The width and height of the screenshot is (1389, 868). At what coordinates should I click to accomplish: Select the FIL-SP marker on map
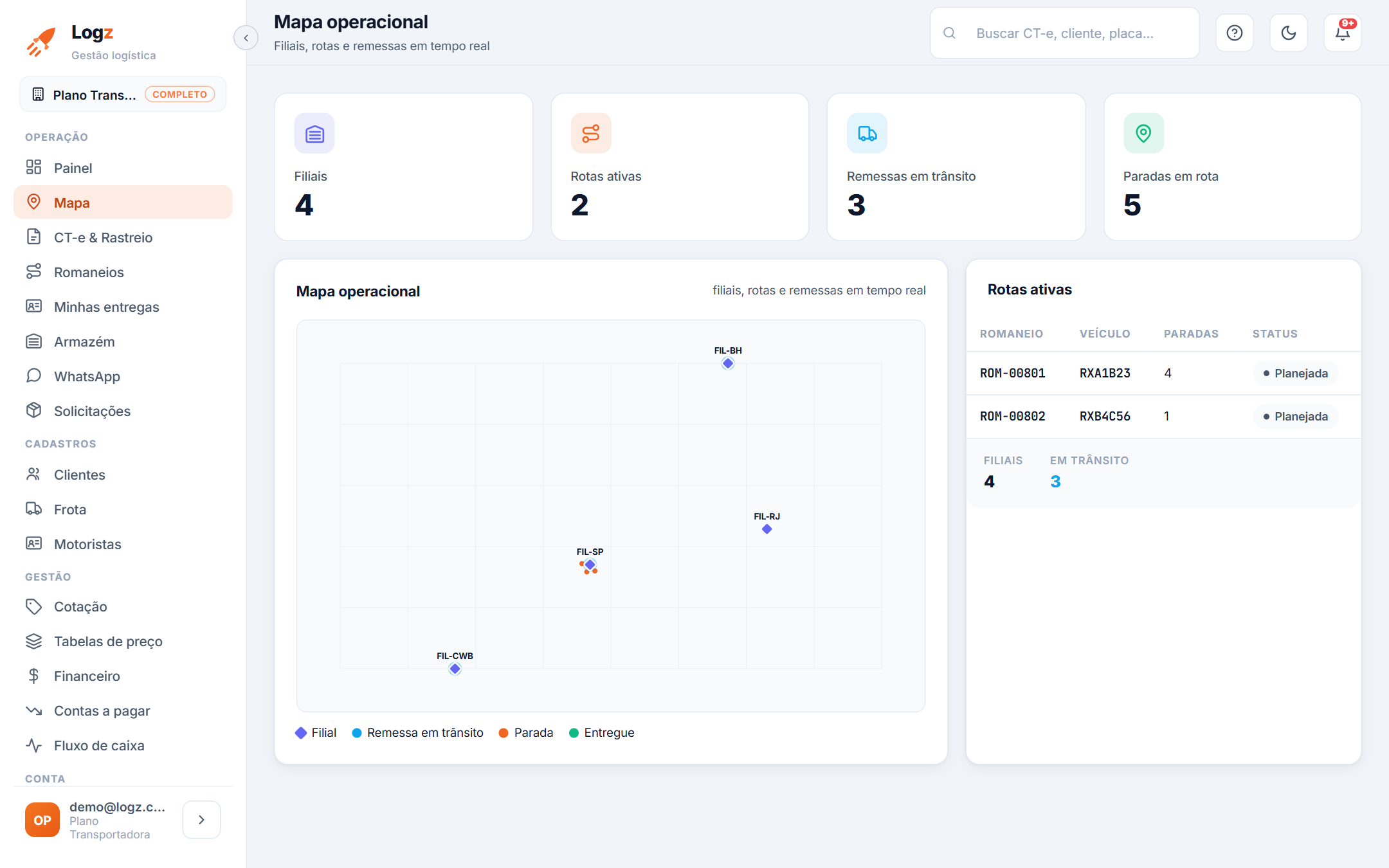coord(590,565)
